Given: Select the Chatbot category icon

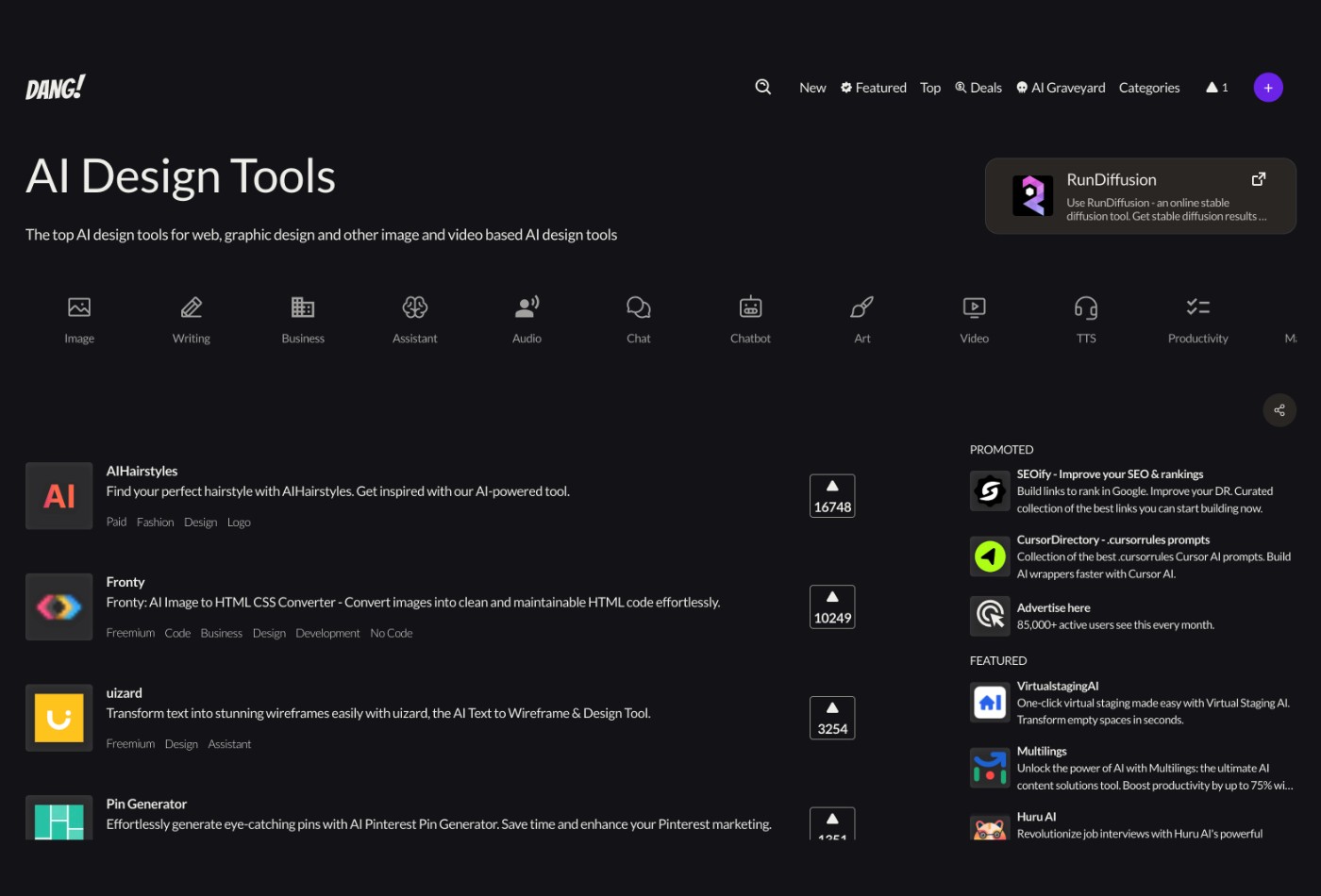Looking at the screenshot, I should 750,307.
